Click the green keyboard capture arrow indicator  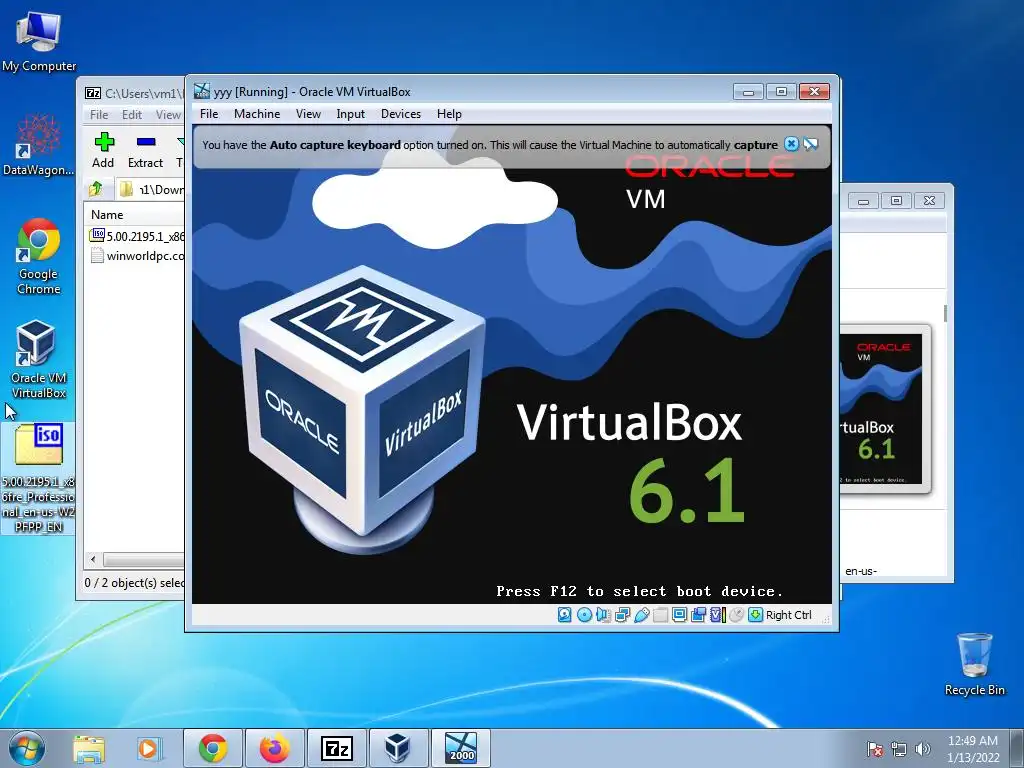coord(756,615)
